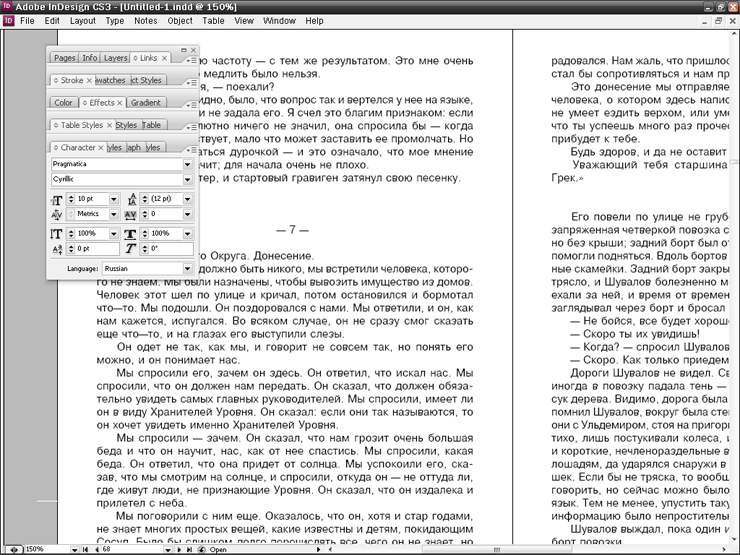Image resolution: width=740 pixels, height=555 pixels.
Task: Switch to the Object Styles tab
Action: click(147, 80)
